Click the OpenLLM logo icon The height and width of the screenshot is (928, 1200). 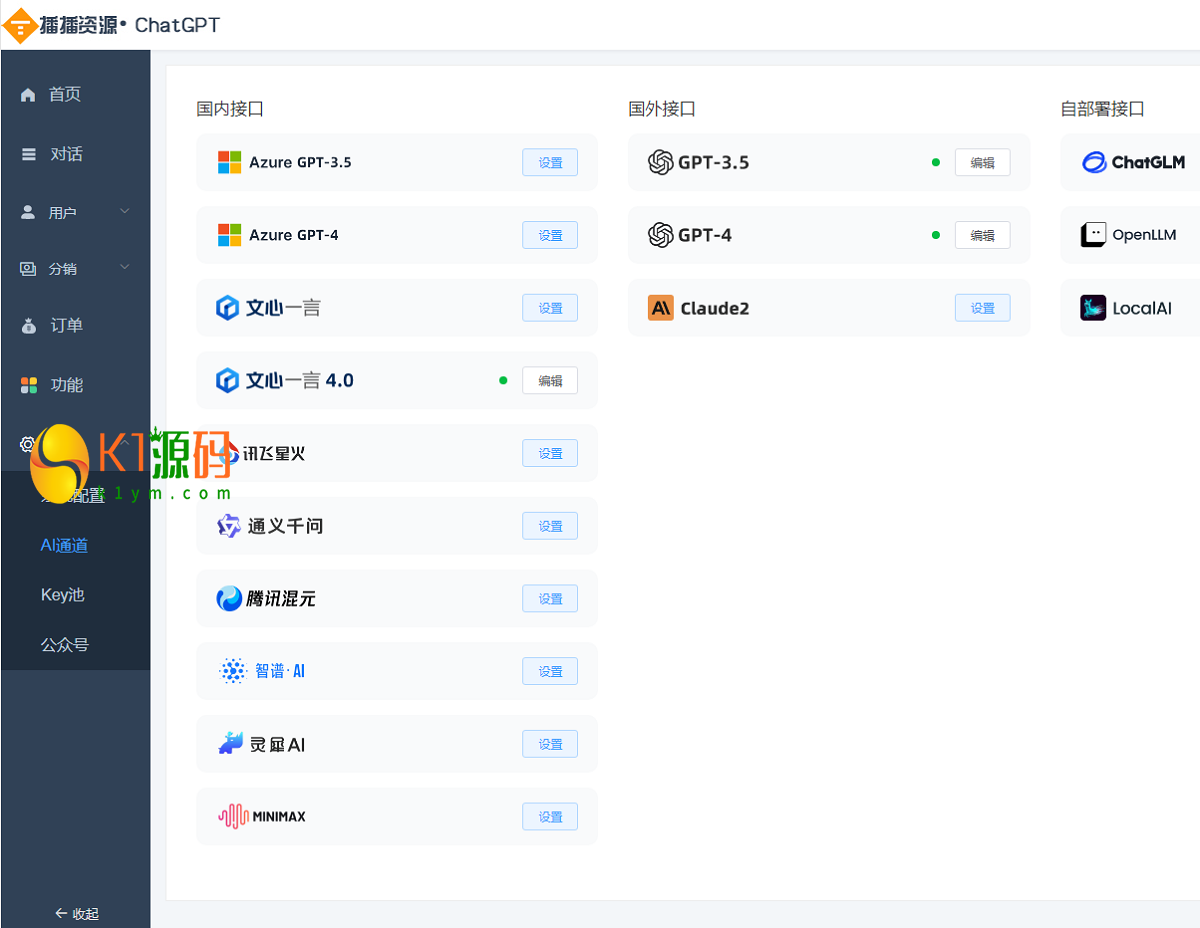1093,235
